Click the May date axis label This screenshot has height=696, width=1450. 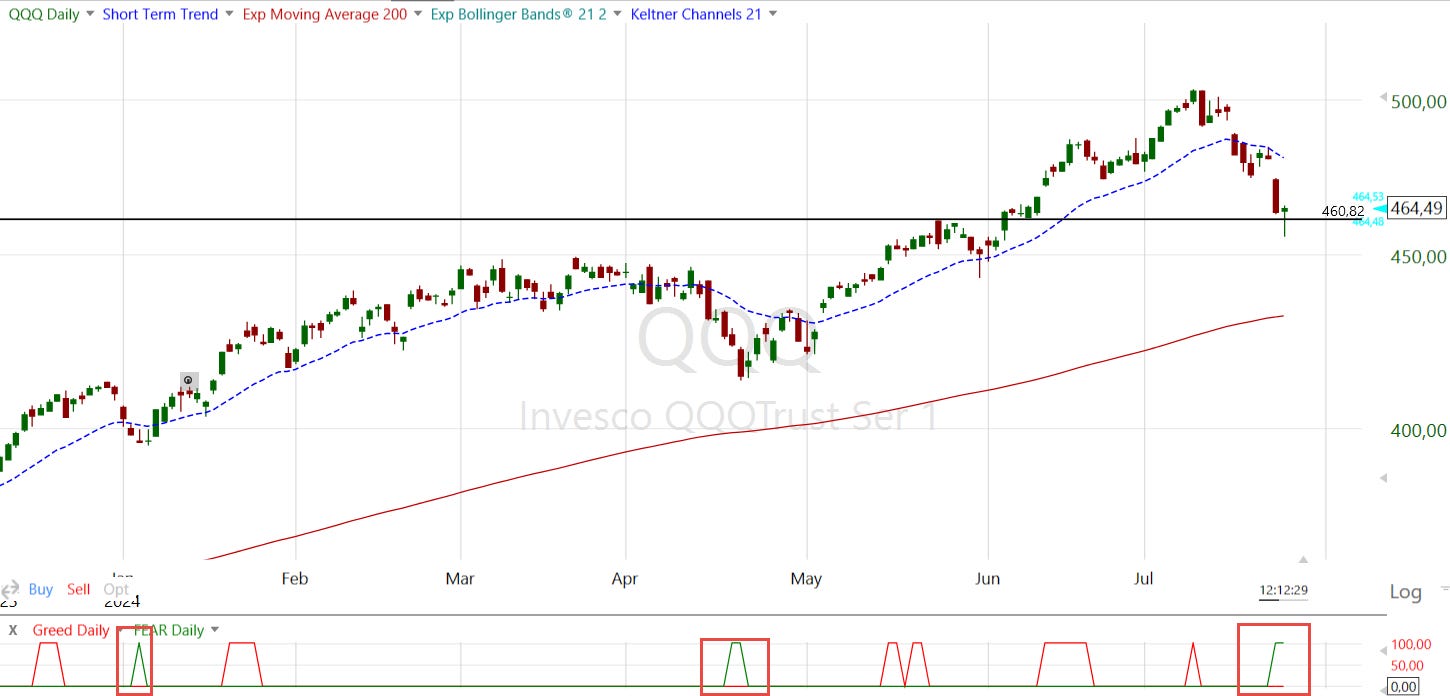click(806, 579)
